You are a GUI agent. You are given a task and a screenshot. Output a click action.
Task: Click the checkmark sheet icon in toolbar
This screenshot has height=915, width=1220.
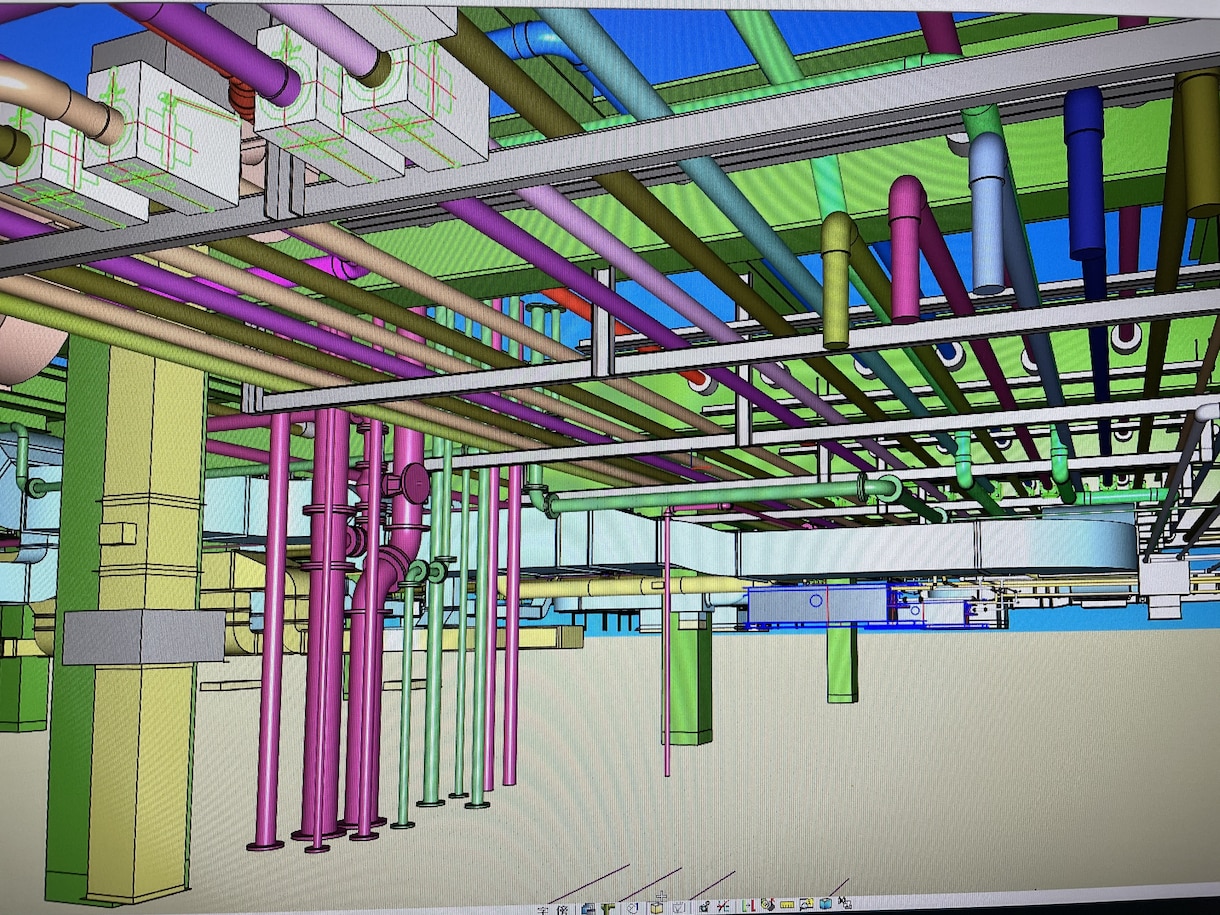coord(679,908)
